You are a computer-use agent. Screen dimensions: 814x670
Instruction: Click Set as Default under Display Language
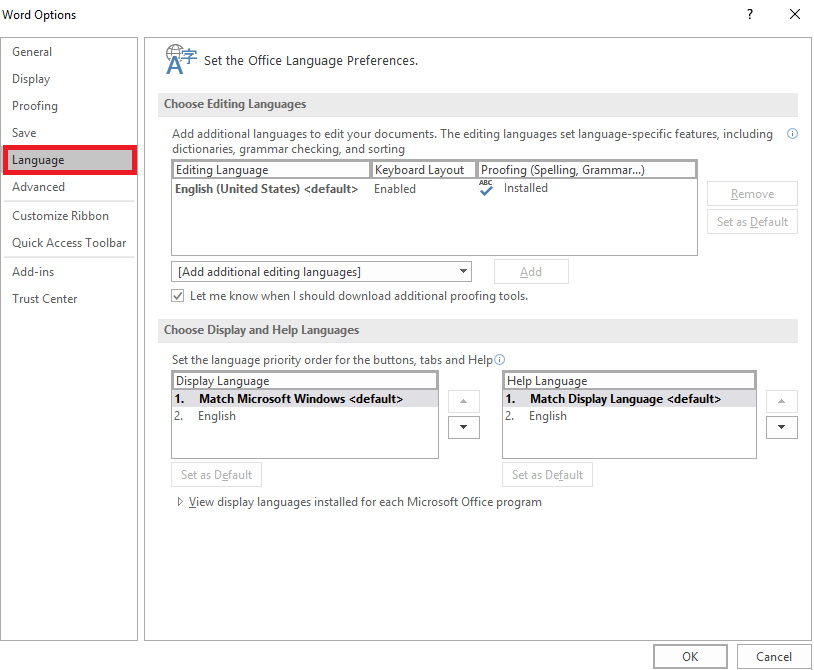coord(216,474)
